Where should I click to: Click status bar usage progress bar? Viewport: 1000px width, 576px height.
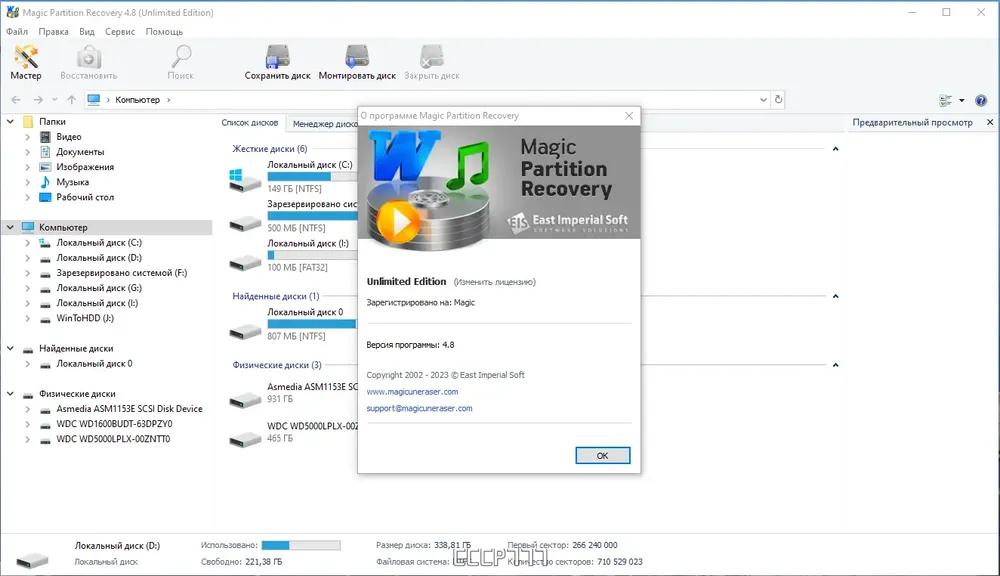301,545
